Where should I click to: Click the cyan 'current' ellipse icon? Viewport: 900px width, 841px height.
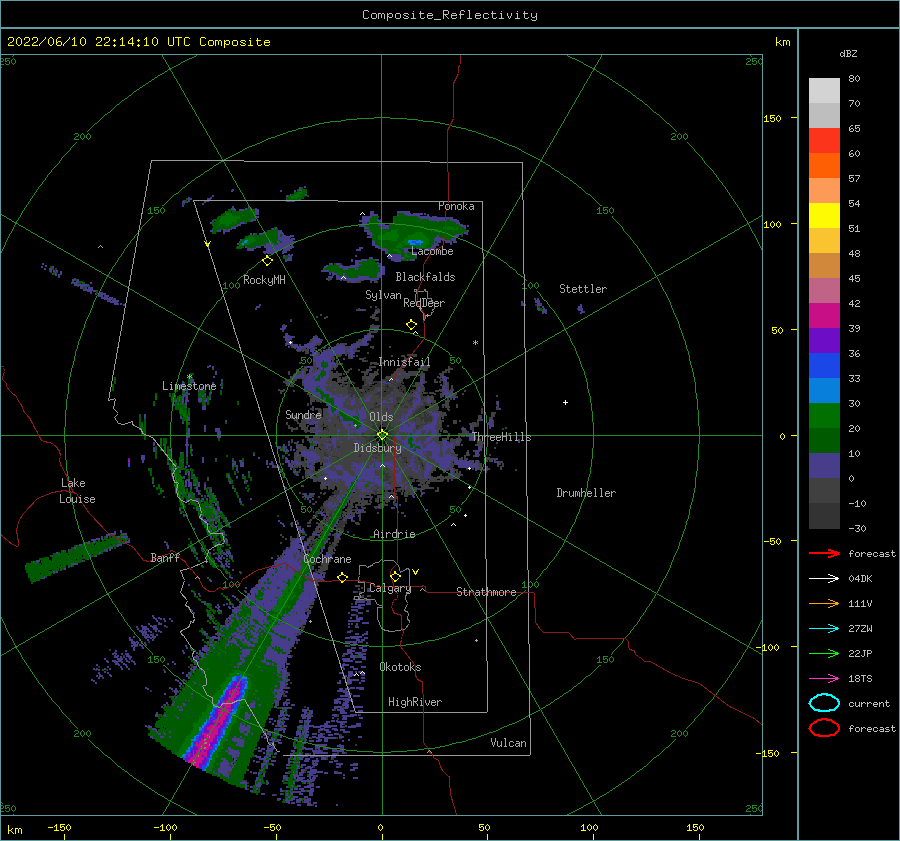824,703
